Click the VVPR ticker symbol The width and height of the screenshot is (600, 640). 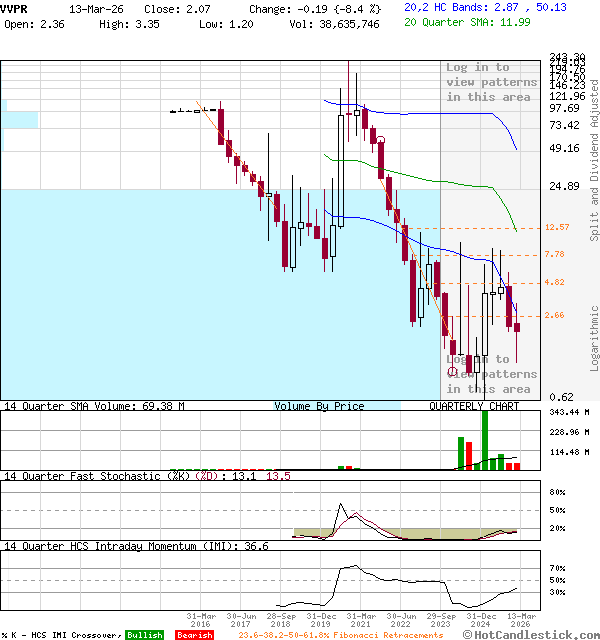16,7
